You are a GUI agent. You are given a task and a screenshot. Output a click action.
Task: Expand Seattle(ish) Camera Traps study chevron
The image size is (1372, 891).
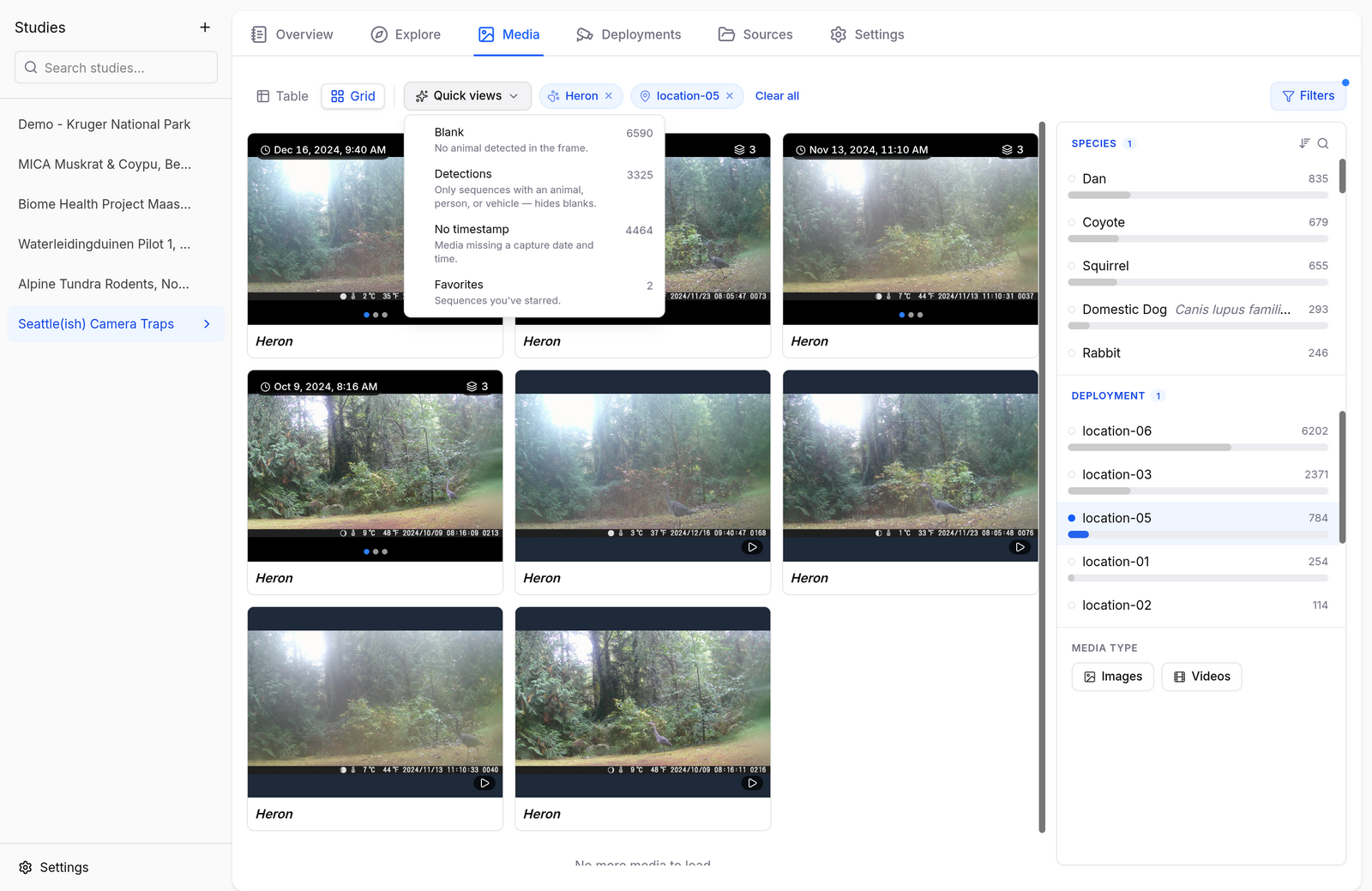(207, 324)
